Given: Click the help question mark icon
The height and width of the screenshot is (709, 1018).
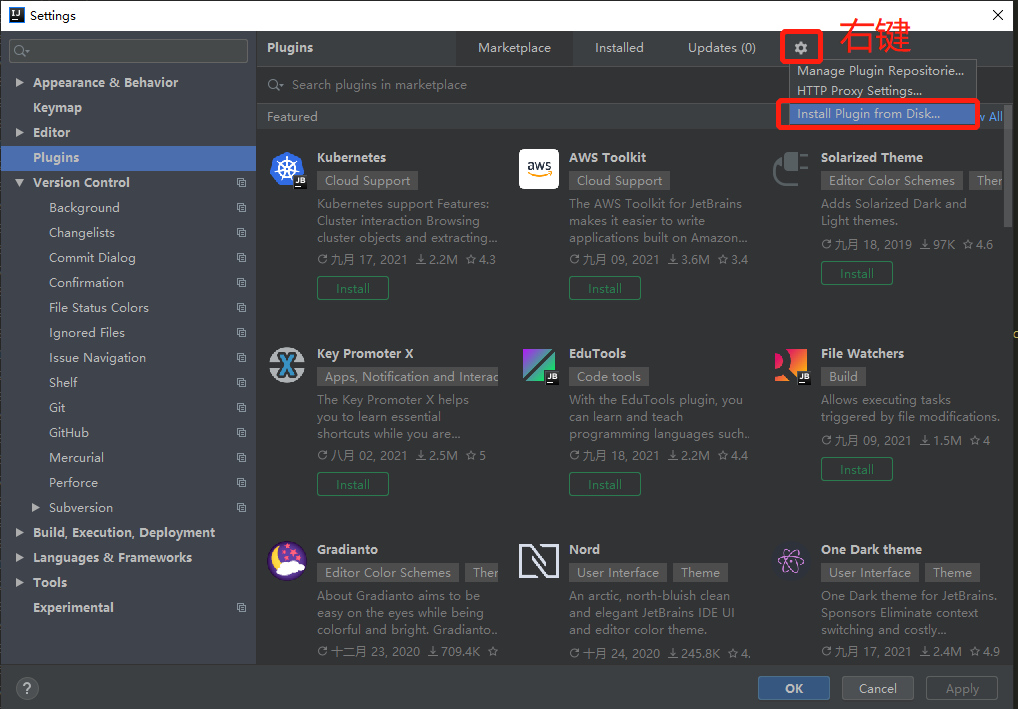Looking at the screenshot, I should 27,688.
